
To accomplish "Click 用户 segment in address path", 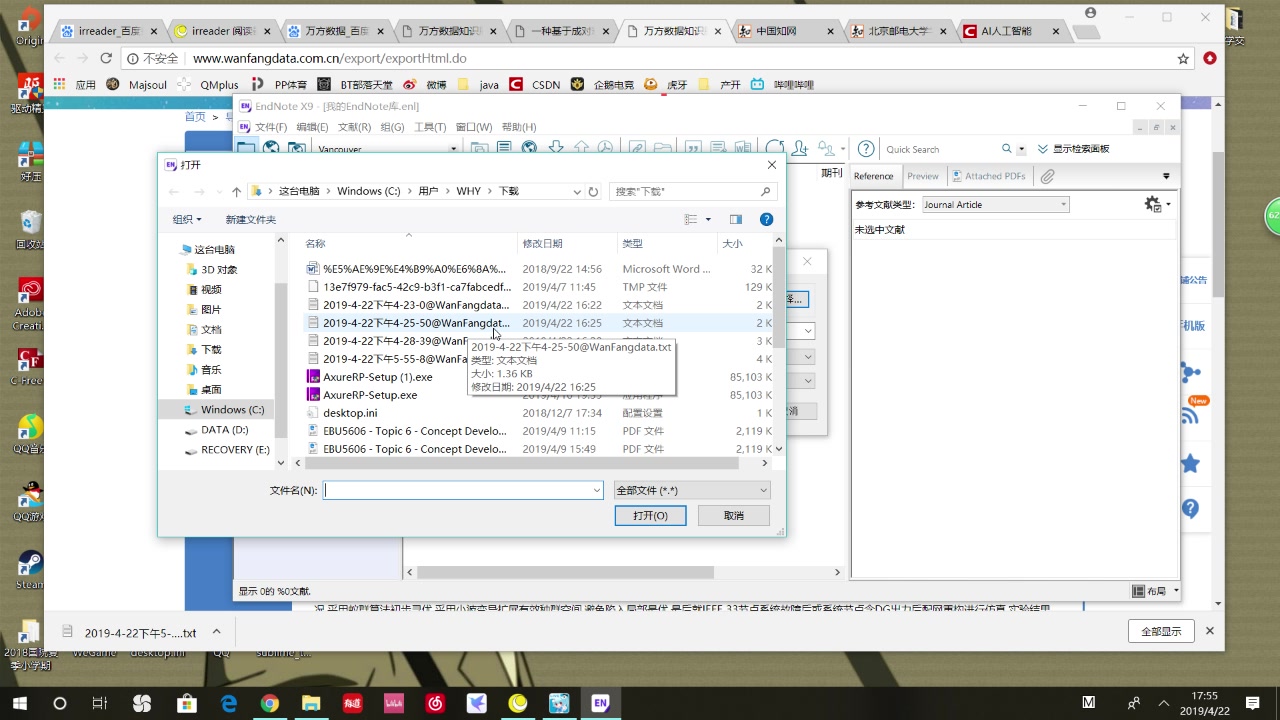I will (428, 191).
